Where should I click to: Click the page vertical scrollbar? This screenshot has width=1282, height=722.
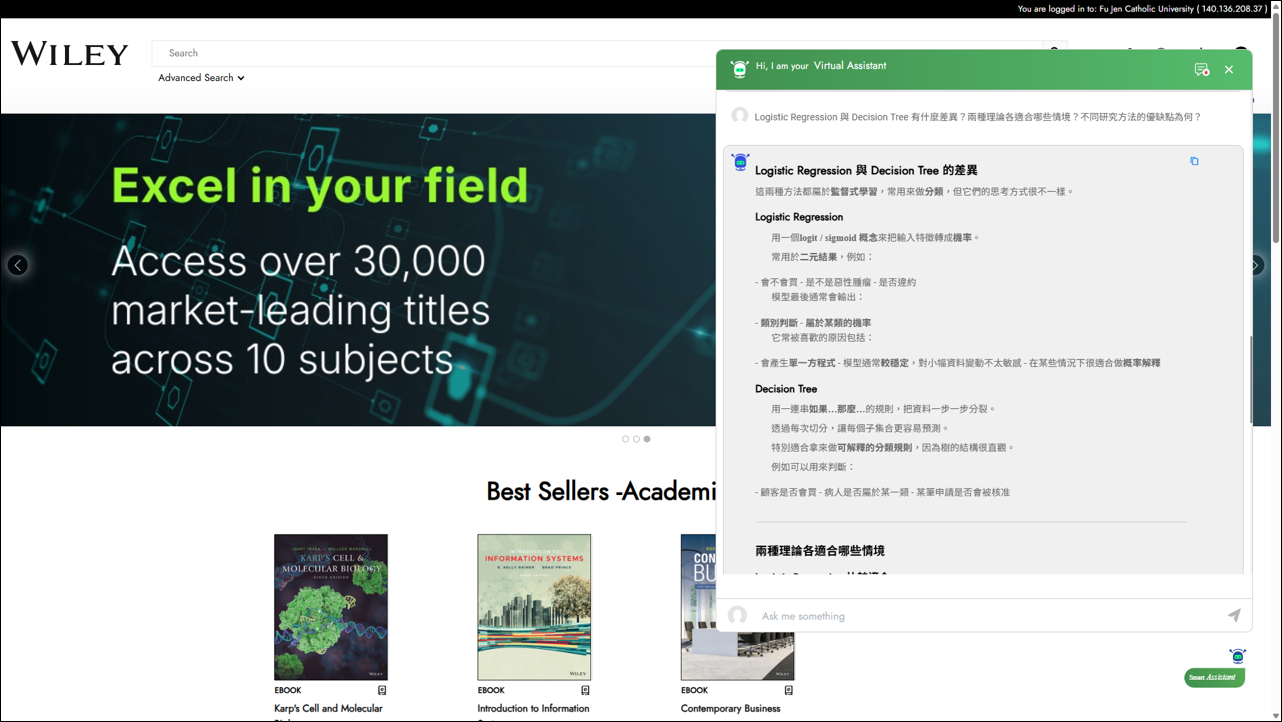(x=1275, y=130)
